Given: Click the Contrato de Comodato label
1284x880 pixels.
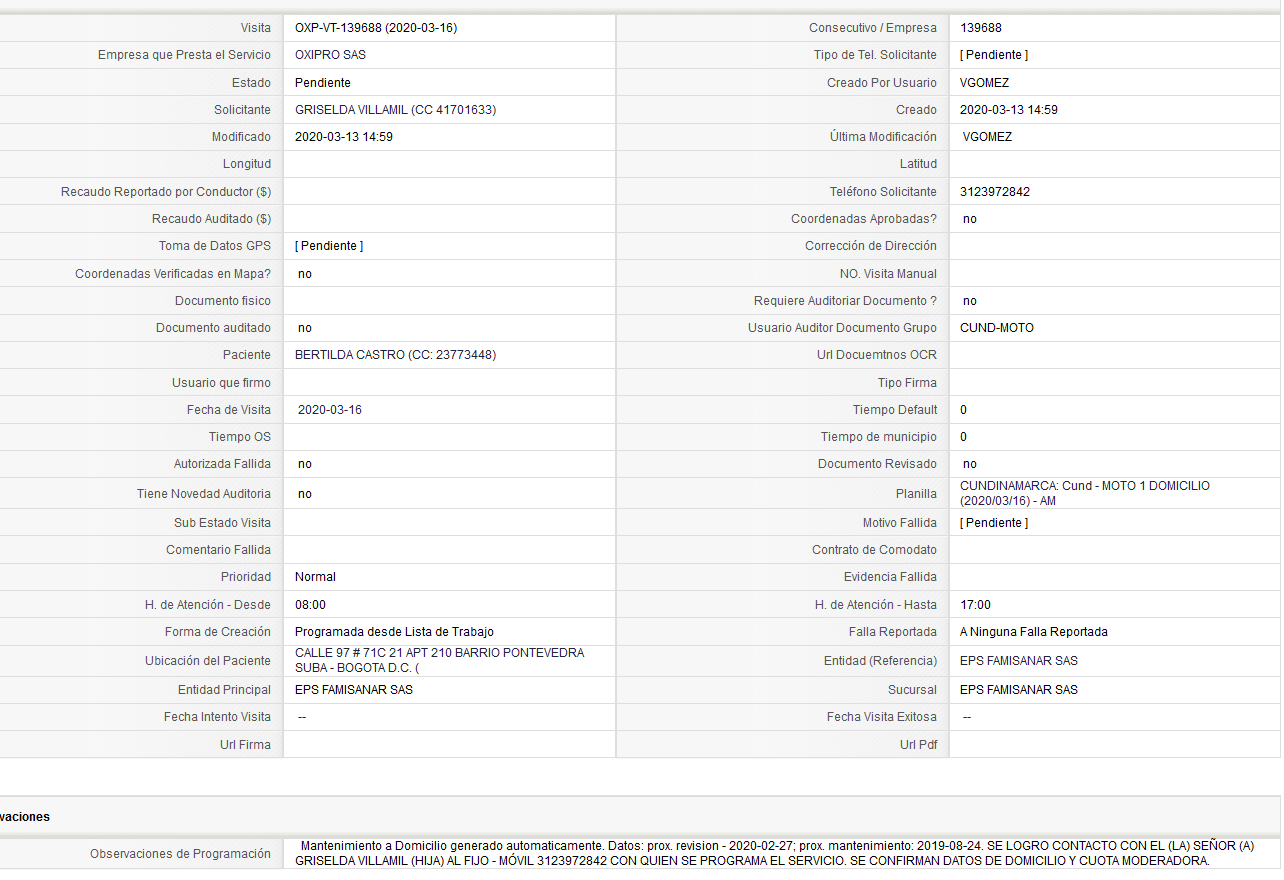Looking at the screenshot, I should click(x=874, y=550).
